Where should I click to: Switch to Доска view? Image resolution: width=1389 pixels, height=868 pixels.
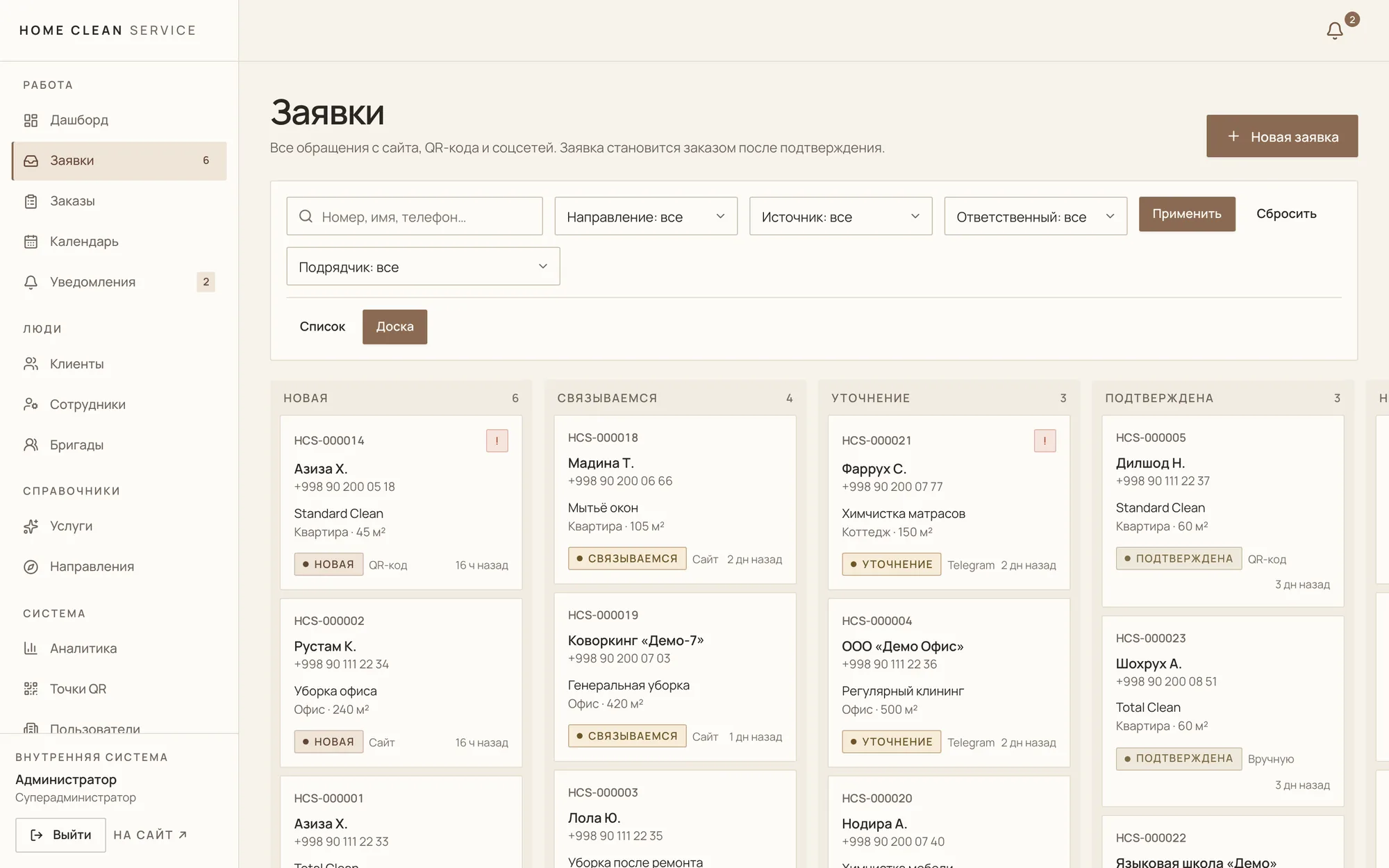(394, 327)
